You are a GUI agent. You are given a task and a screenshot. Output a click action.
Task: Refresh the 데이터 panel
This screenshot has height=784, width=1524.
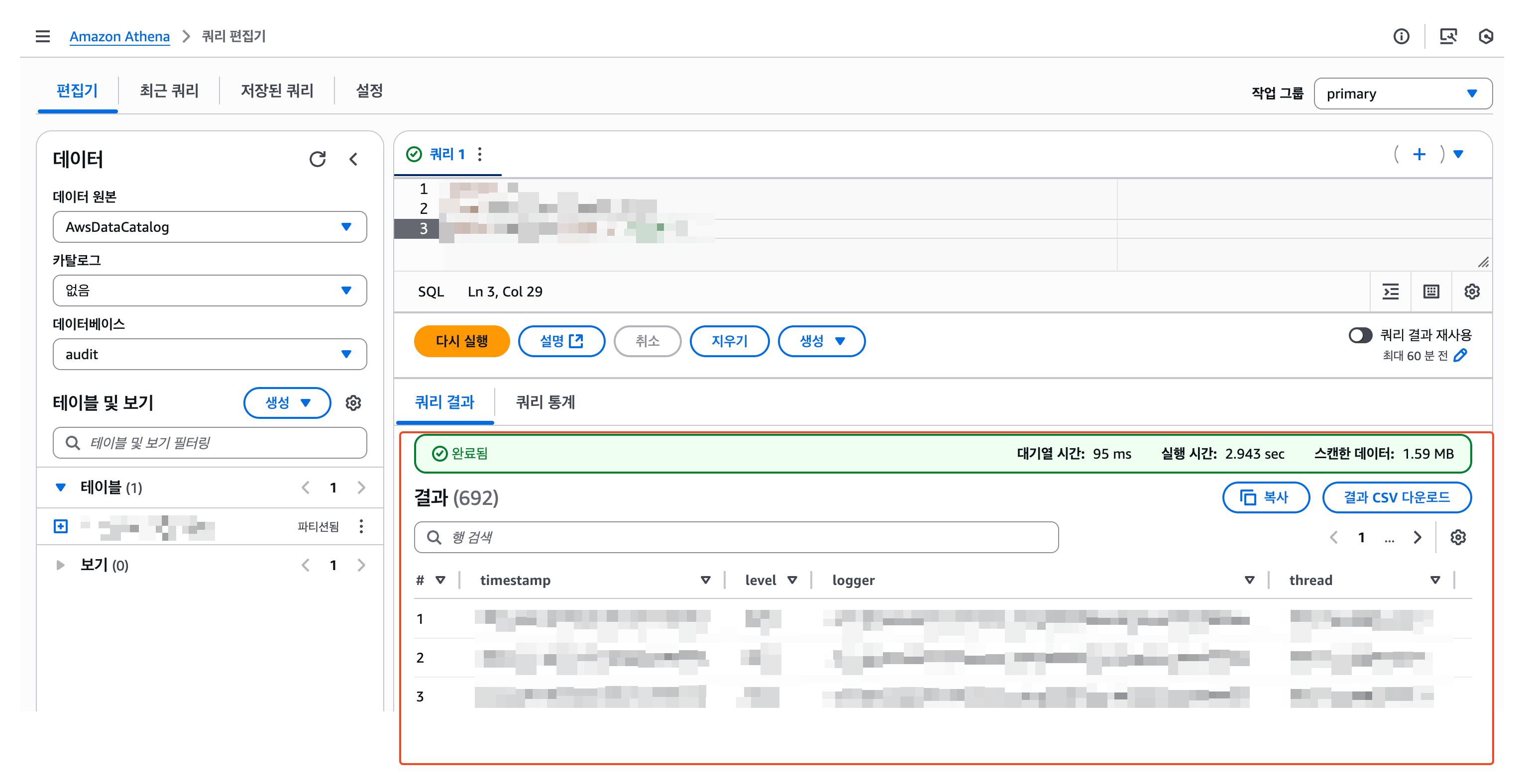pos(317,159)
